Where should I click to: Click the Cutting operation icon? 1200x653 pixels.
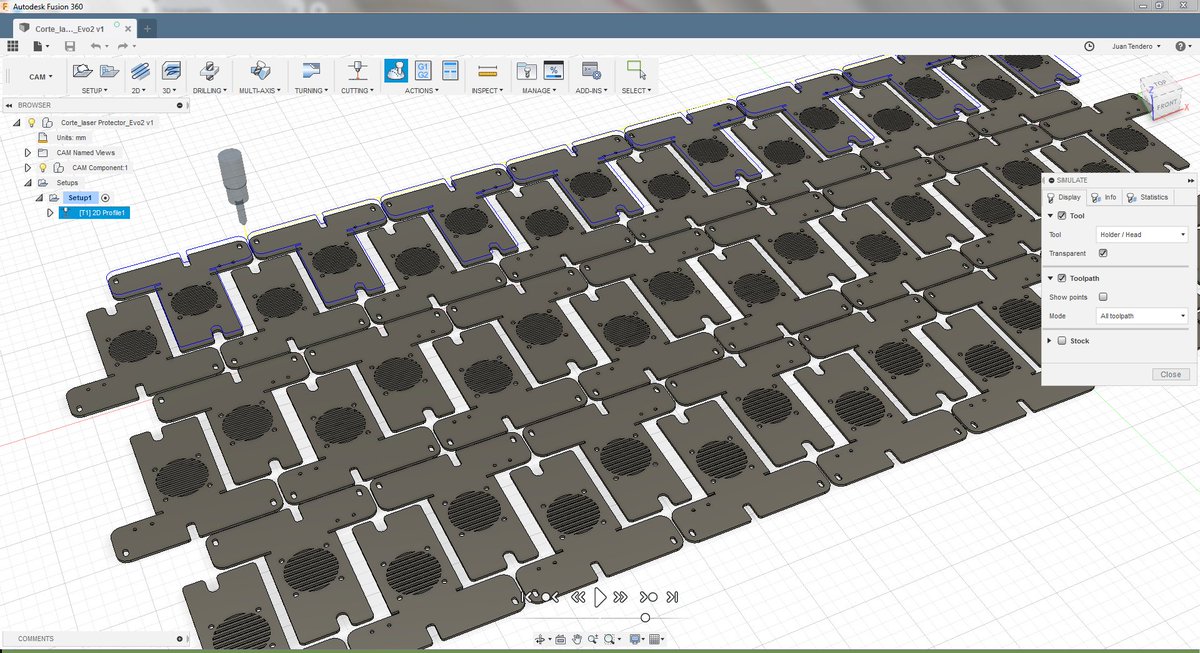tap(356, 71)
